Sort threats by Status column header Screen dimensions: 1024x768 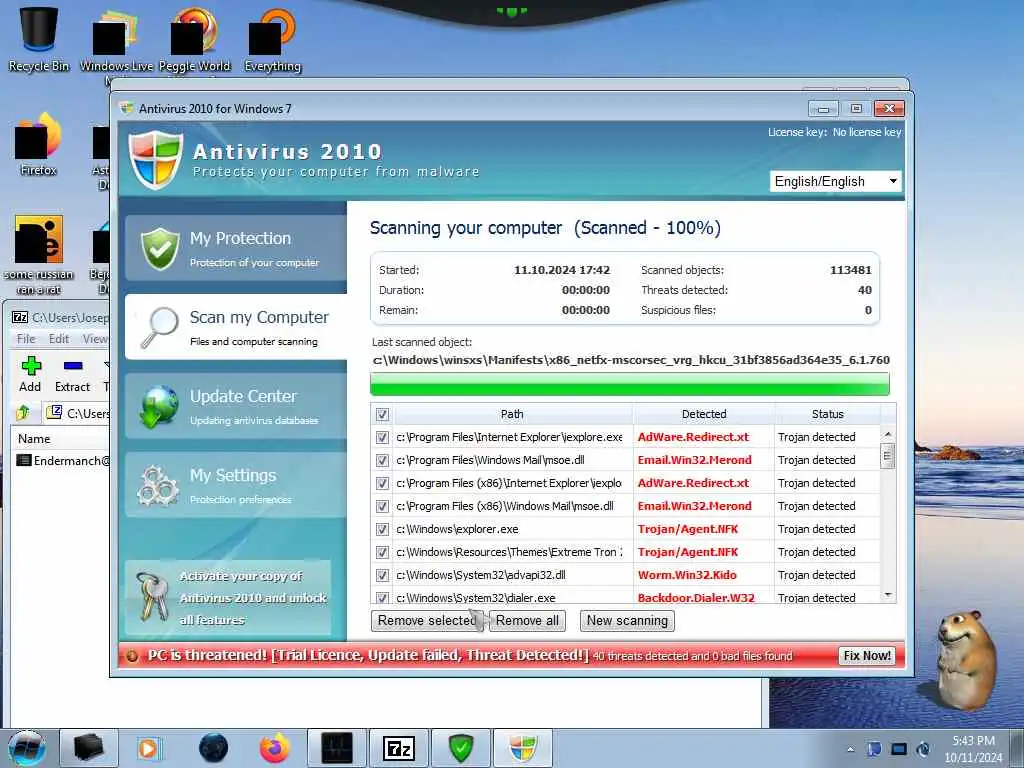pyautogui.click(x=827, y=414)
